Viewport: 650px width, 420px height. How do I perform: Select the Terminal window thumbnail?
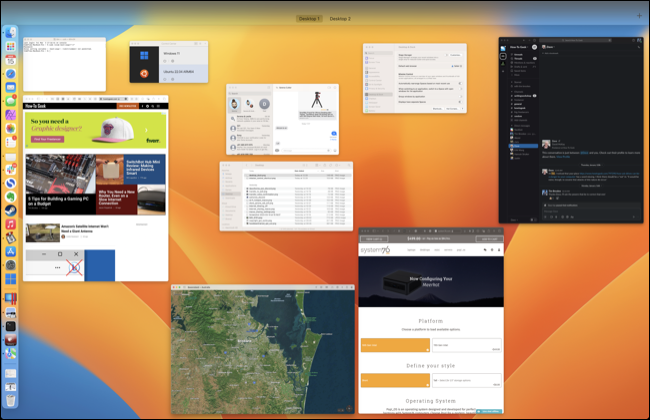(x=64, y=64)
